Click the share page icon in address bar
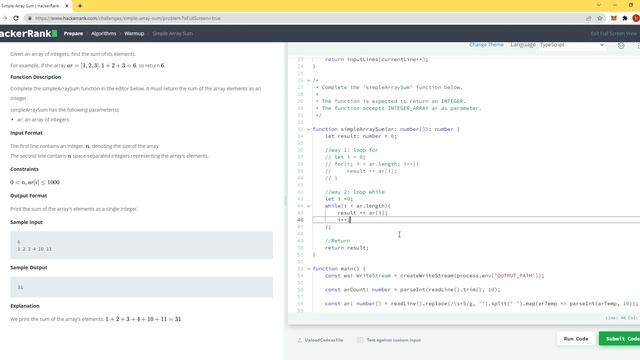640x360 pixels. pos(589,18)
